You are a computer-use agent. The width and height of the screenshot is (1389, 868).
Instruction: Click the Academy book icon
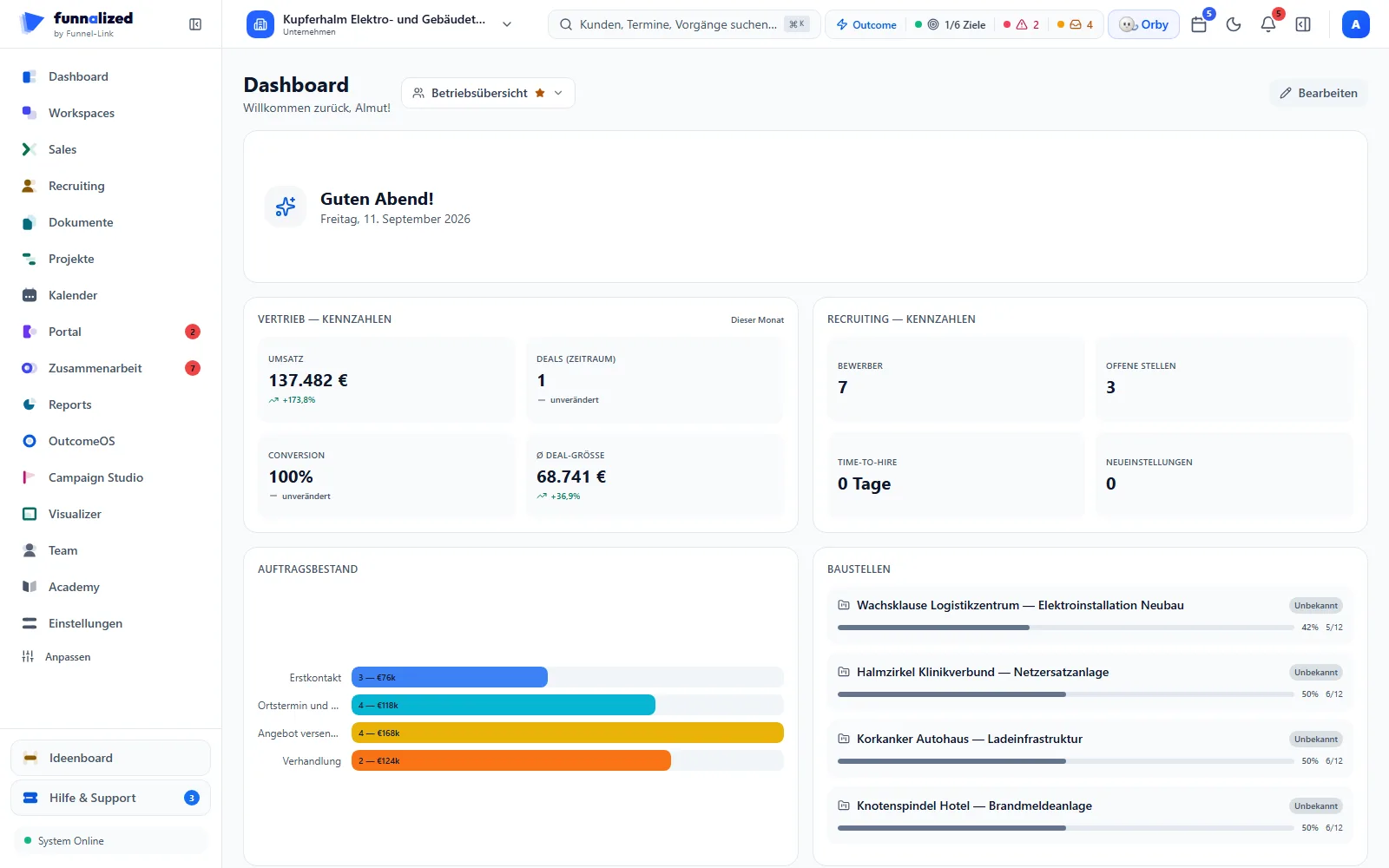pos(30,587)
